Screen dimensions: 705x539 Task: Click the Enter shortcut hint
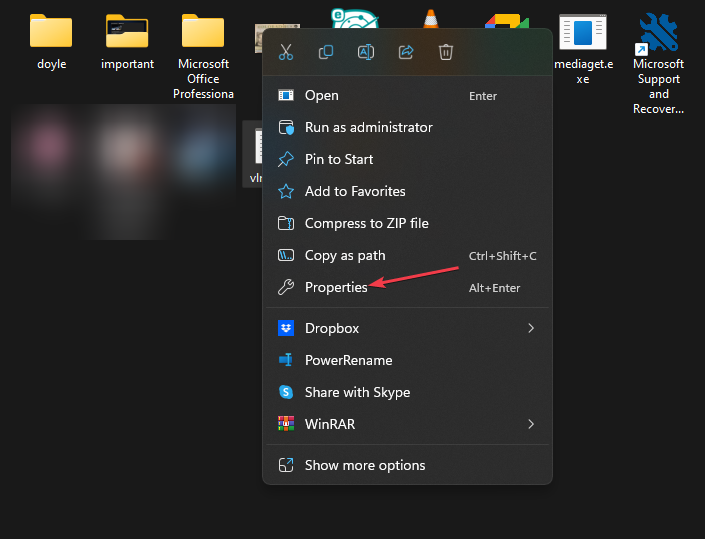[482, 96]
